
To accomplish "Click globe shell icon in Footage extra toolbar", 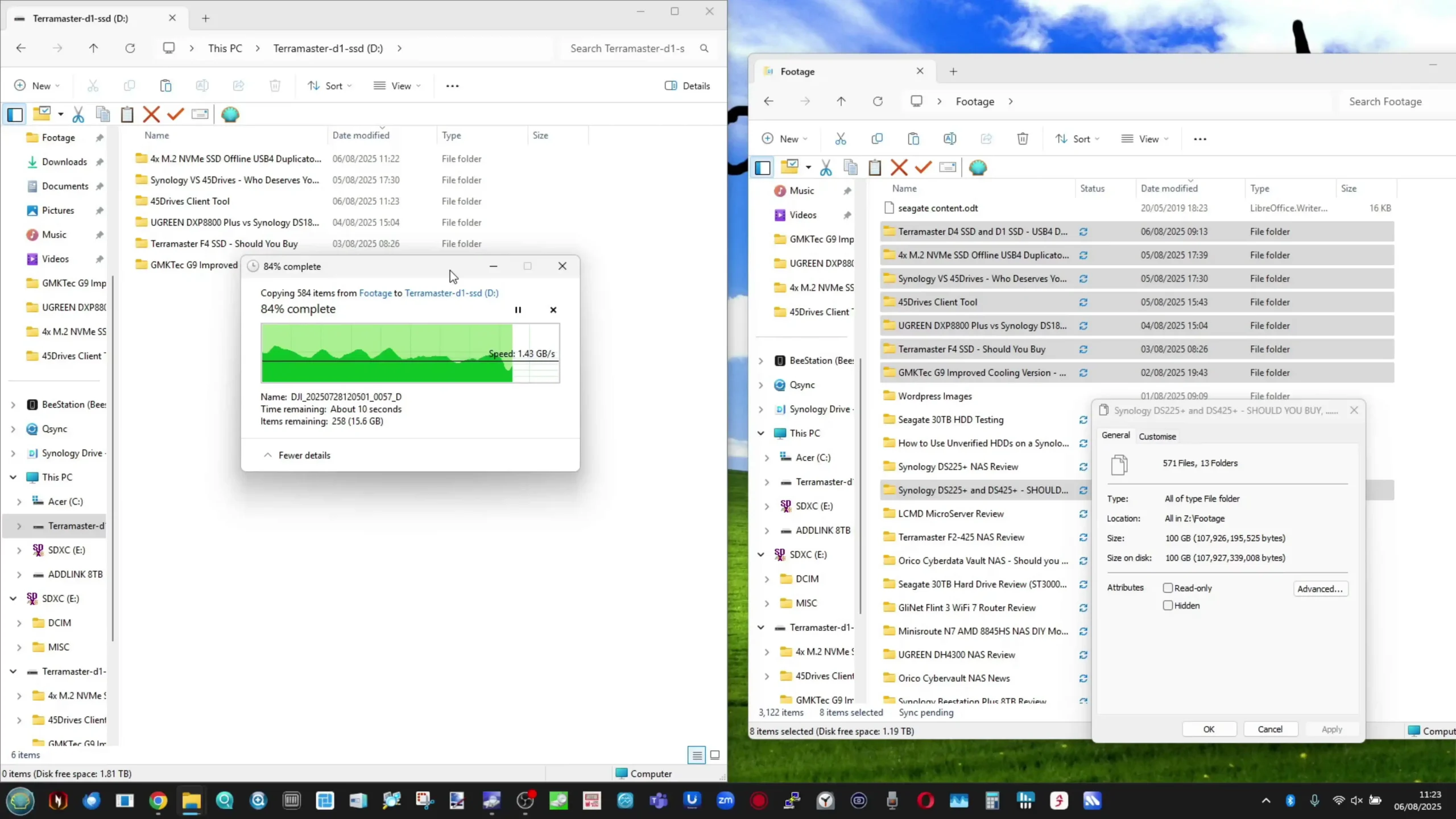I will pyautogui.click(x=978, y=168).
